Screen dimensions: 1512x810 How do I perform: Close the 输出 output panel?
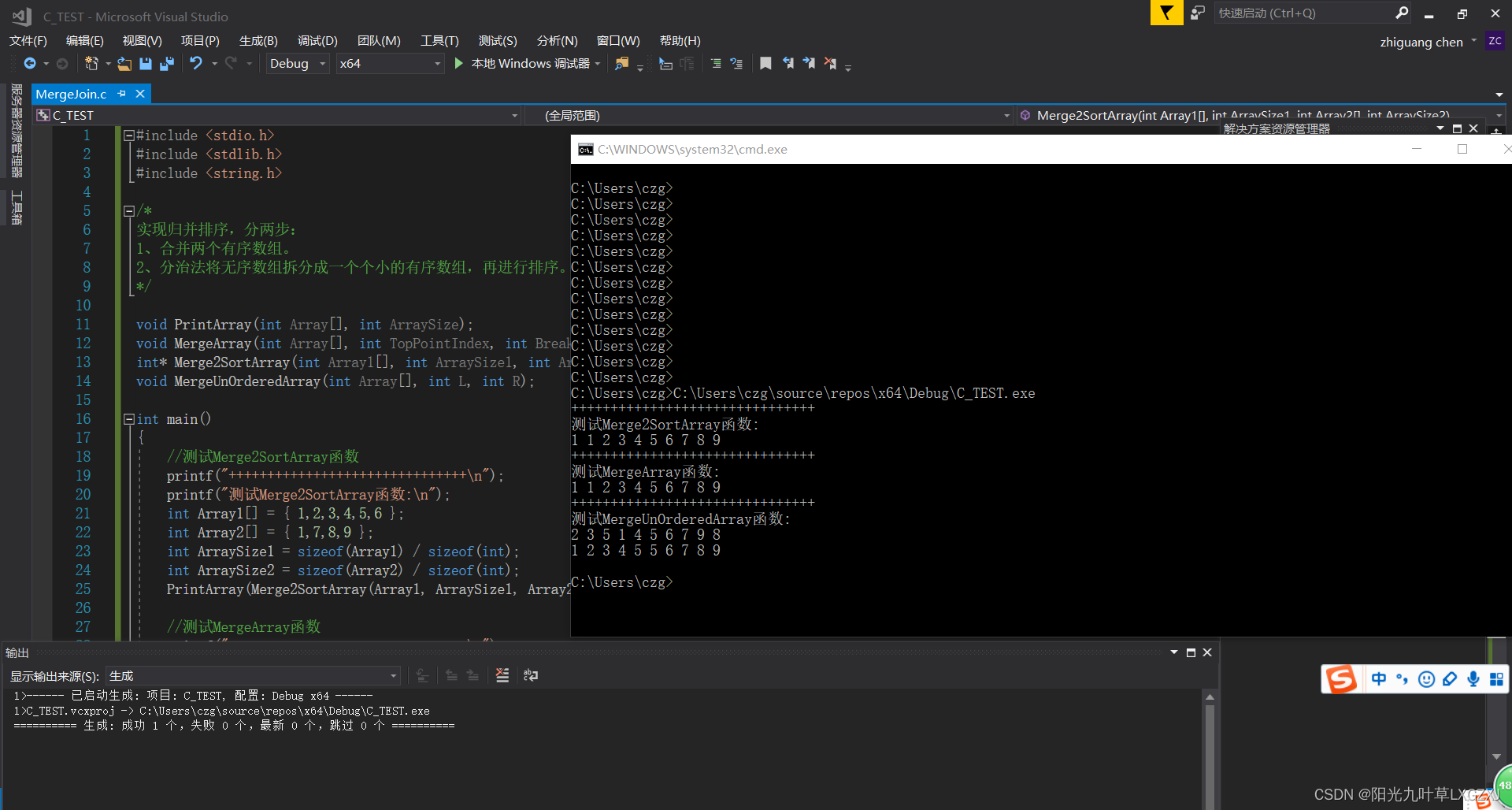(1207, 652)
